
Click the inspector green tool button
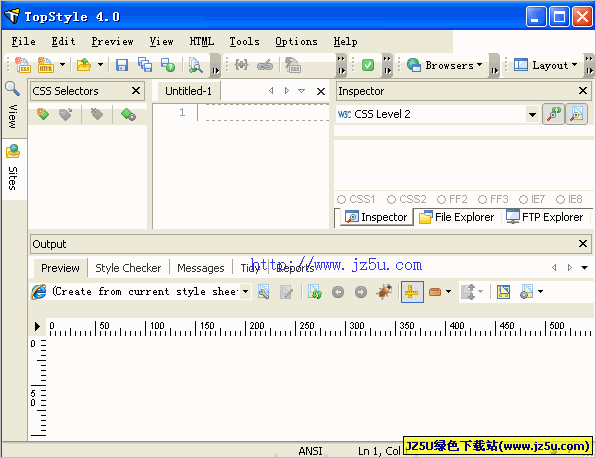(x=554, y=114)
